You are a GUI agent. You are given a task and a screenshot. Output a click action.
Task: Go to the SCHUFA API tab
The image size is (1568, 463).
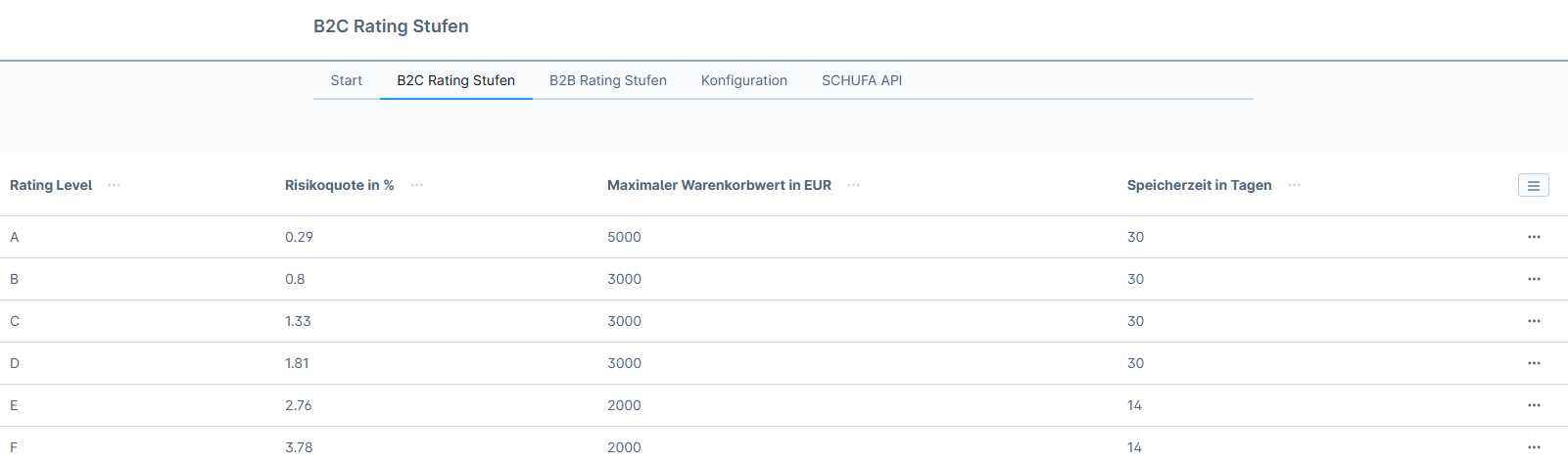861,80
